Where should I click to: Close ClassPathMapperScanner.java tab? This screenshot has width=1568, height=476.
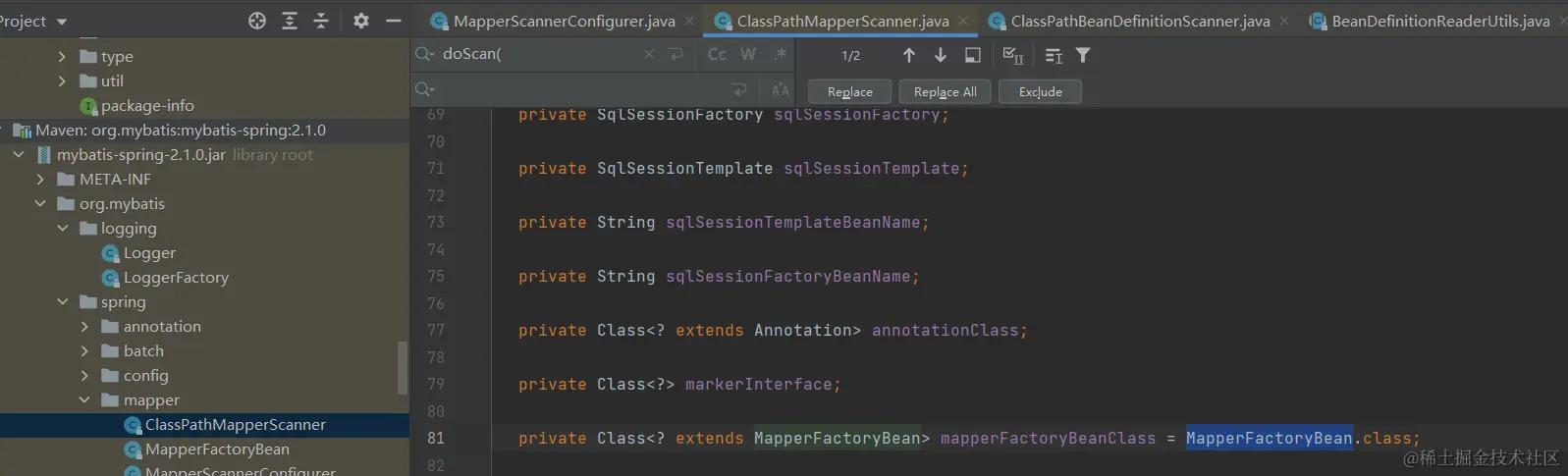point(963,21)
